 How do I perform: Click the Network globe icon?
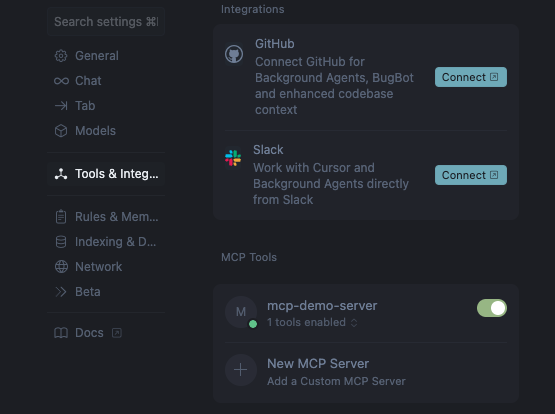pyautogui.click(x=61, y=267)
